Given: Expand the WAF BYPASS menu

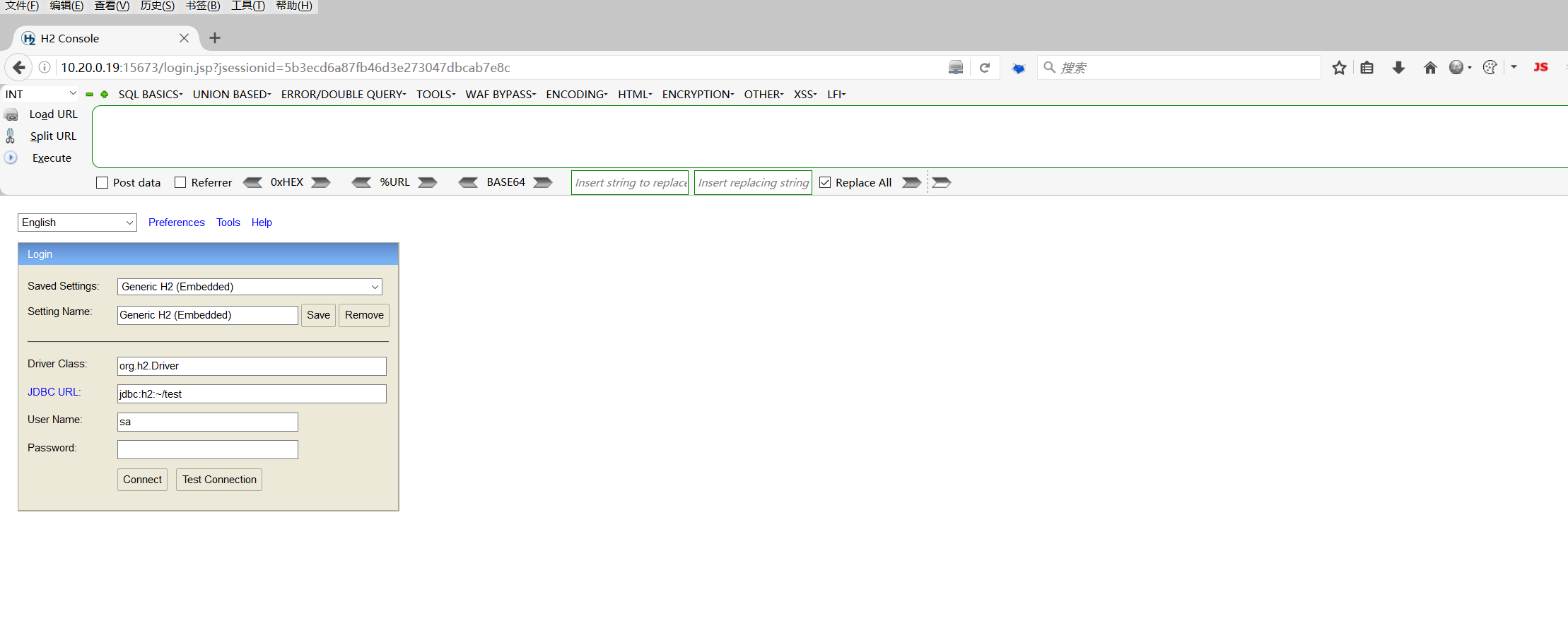Looking at the screenshot, I should click(501, 94).
